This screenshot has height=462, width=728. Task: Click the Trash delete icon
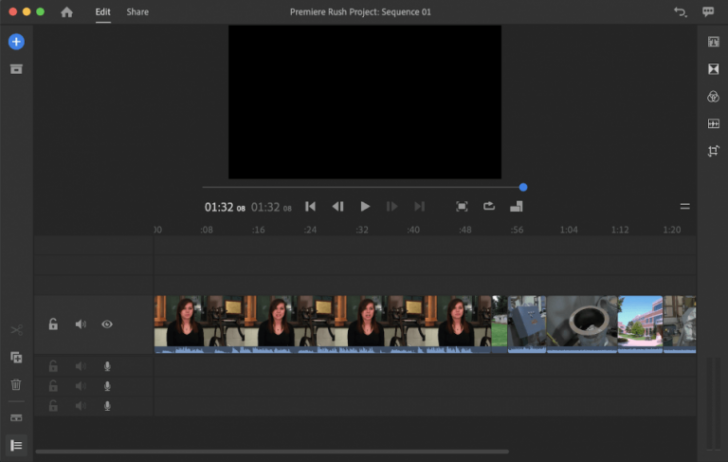click(16, 384)
